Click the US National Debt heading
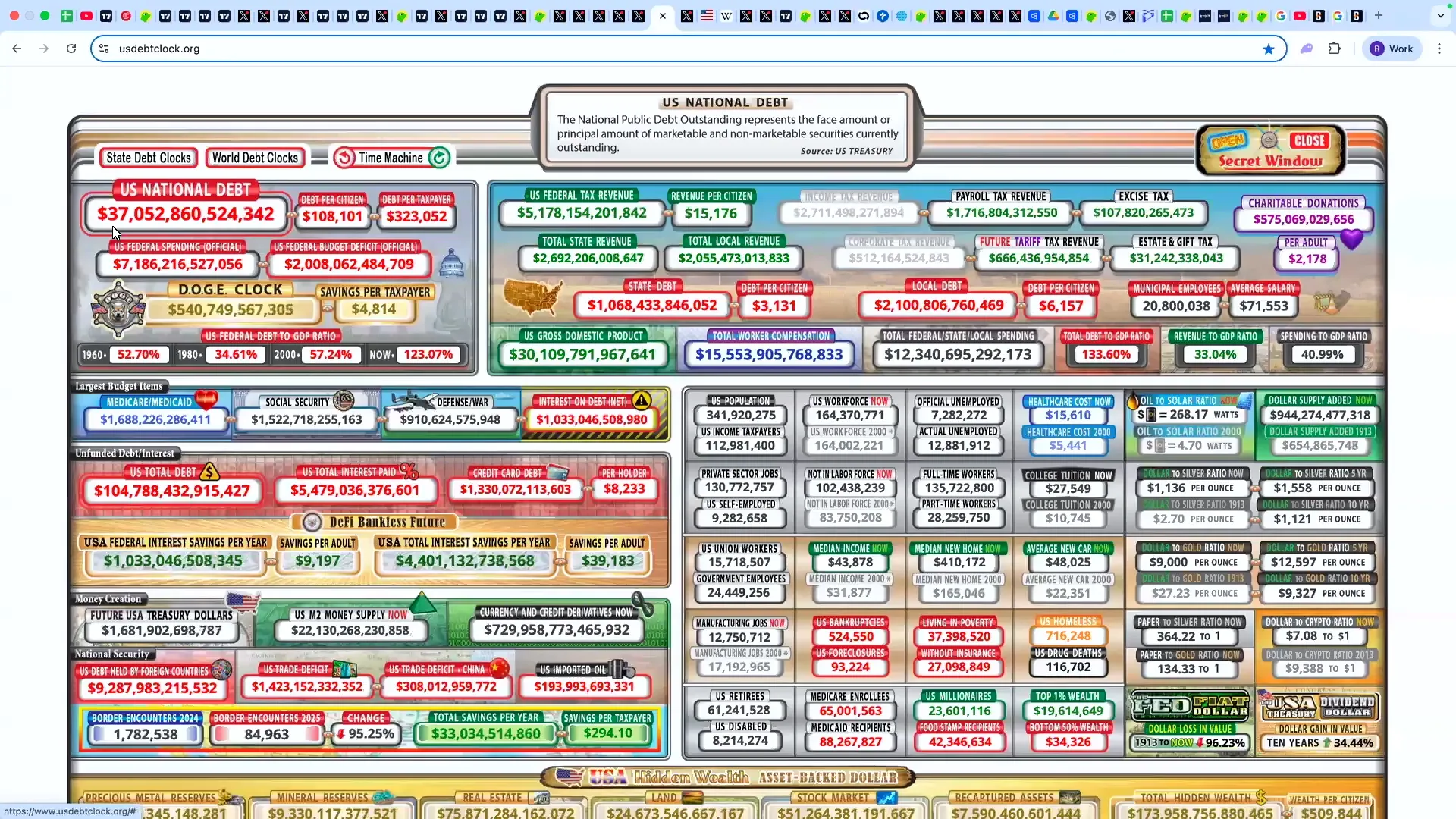Viewport: 1456px width, 819px height. click(x=185, y=190)
